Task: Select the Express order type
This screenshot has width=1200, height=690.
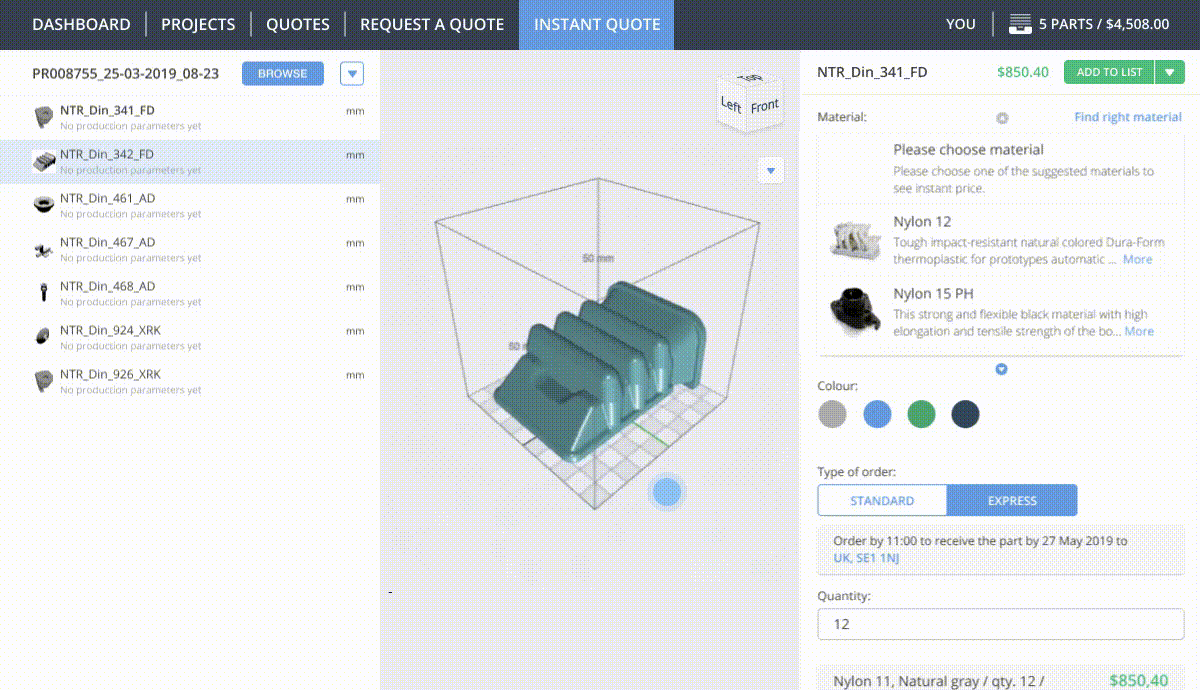Action: (x=1012, y=501)
